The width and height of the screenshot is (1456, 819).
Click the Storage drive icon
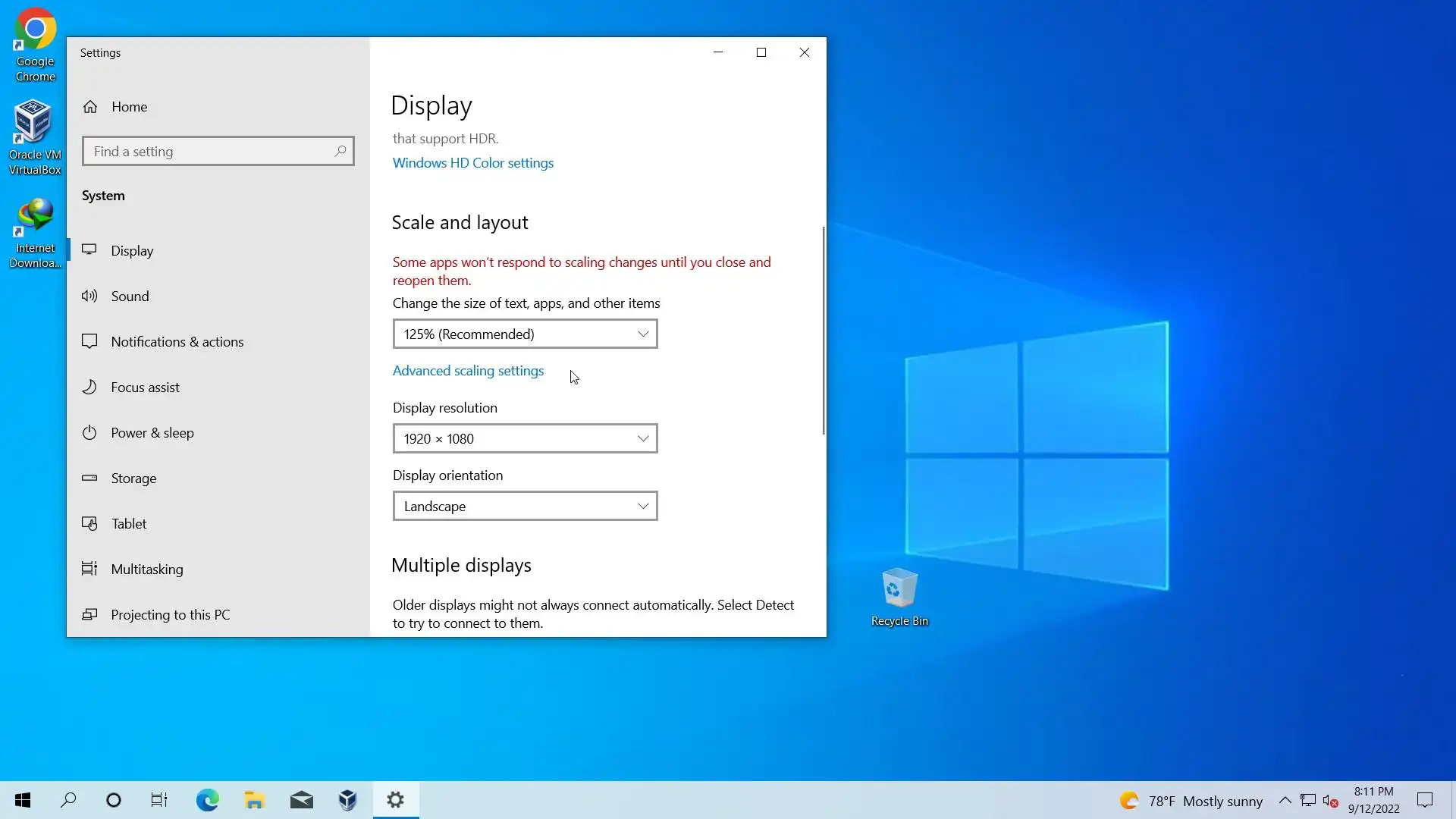tap(89, 479)
